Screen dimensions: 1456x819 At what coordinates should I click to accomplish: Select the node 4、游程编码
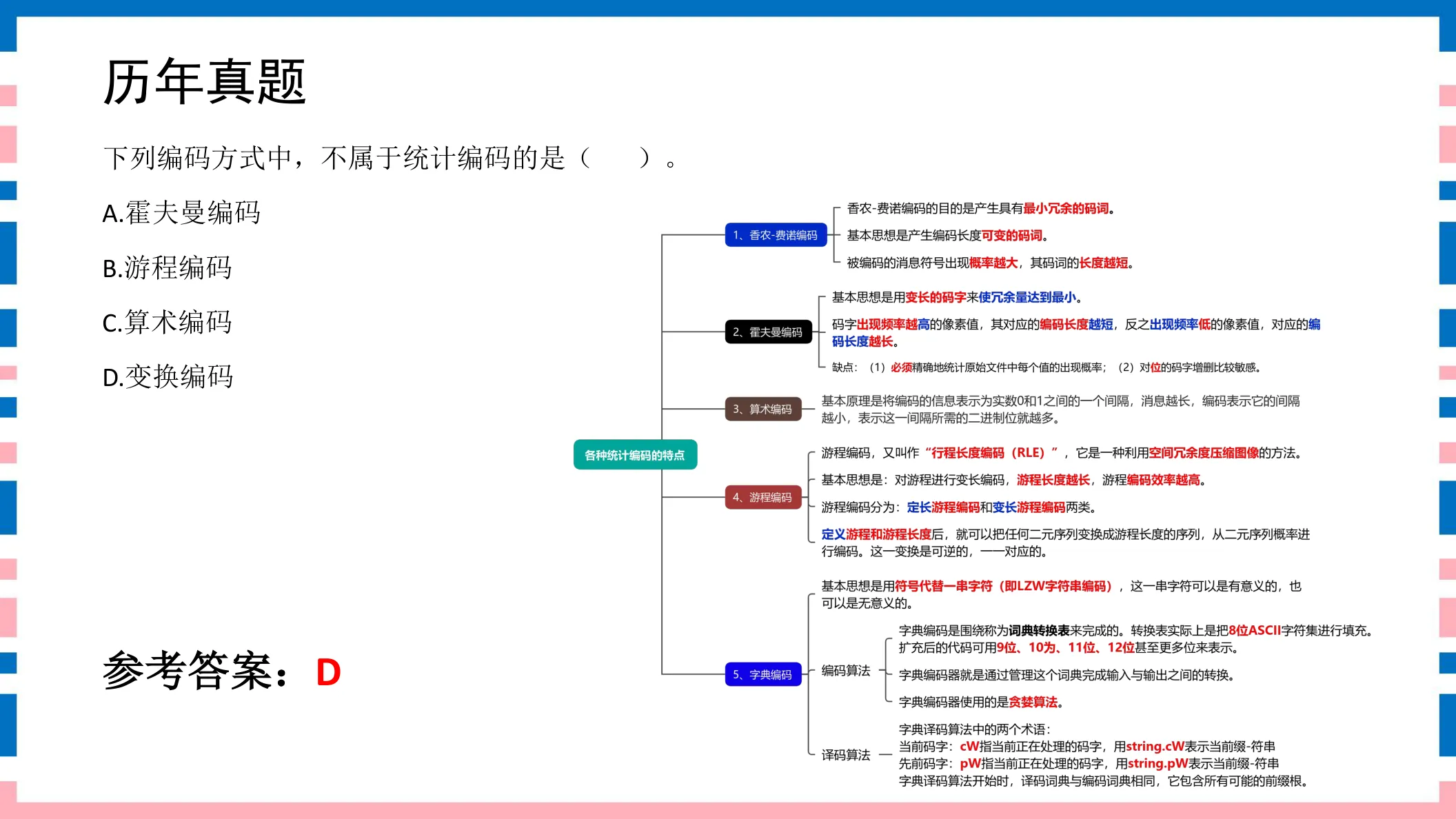coord(762,498)
